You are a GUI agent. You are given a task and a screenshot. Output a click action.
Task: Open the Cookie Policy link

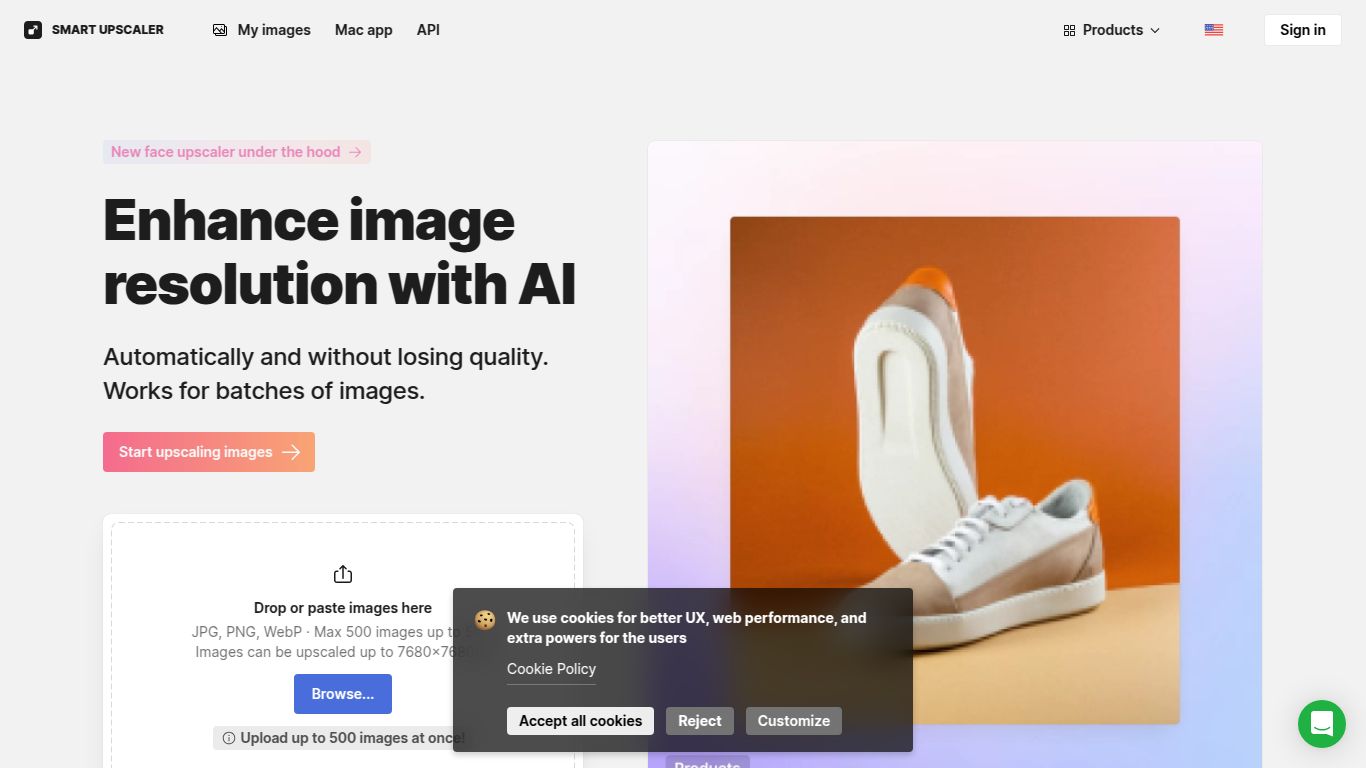tap(551, 669)
